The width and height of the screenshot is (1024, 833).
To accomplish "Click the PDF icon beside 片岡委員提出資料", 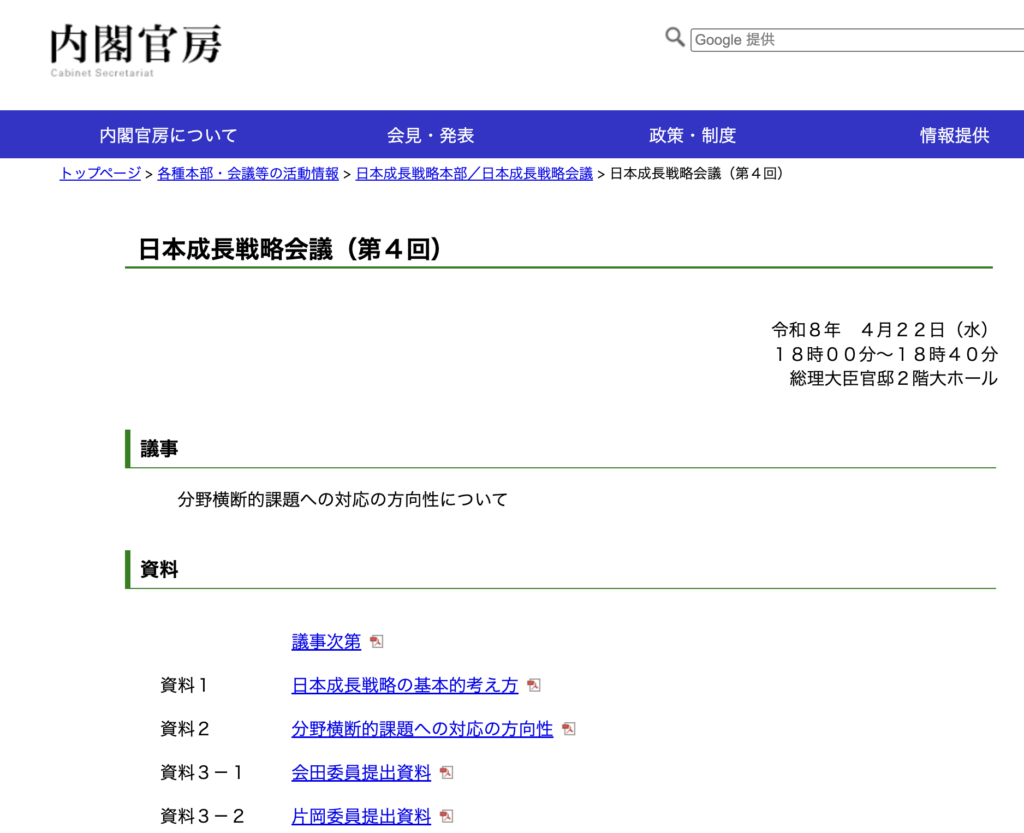I will pos(447,816).
